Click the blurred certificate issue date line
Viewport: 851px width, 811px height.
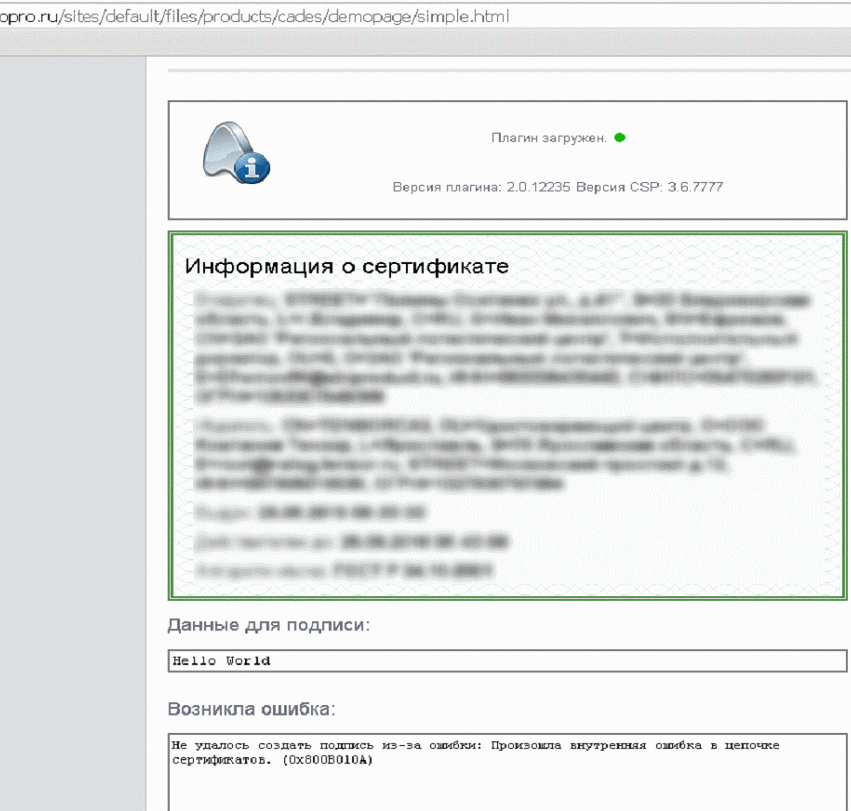tap(312, 513)
